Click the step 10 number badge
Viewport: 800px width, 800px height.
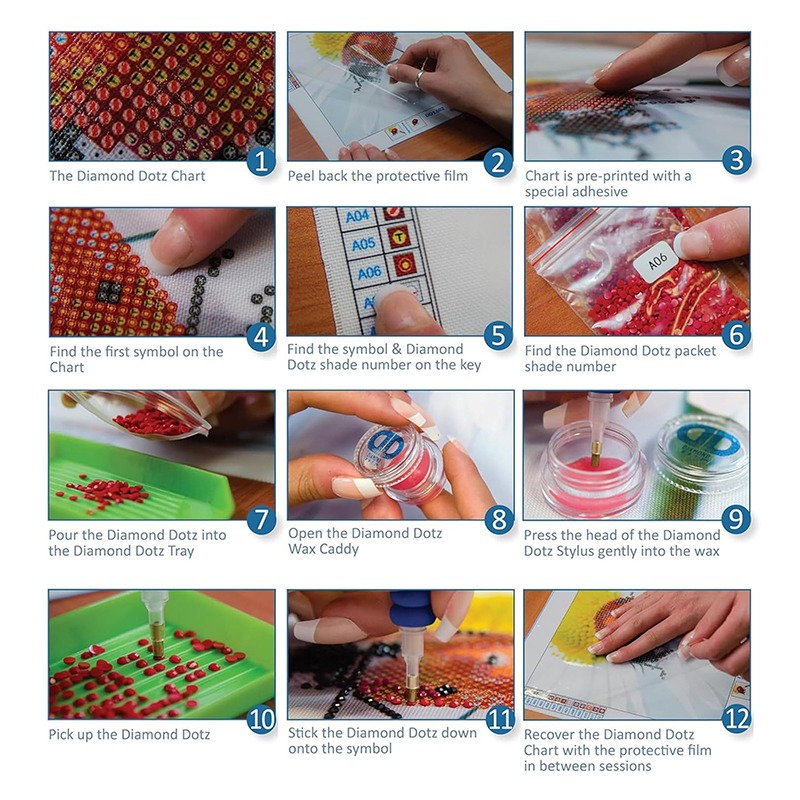(261, 719)
